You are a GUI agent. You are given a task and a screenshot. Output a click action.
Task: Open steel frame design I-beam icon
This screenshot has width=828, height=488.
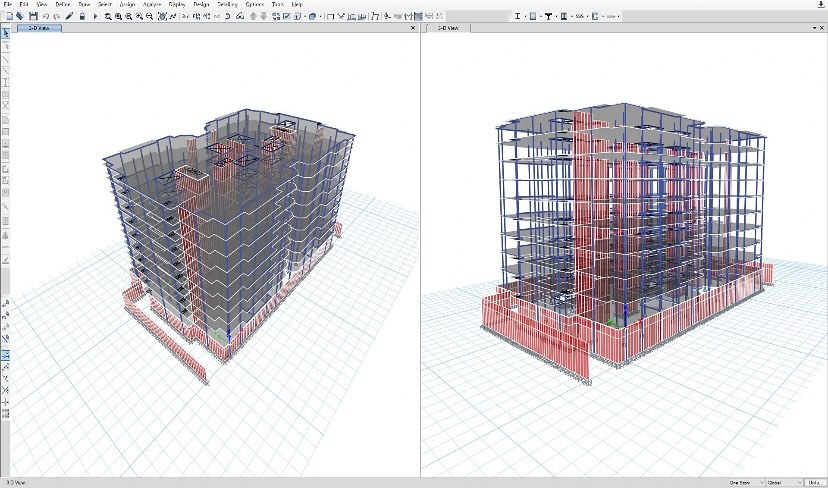tap(518, 17)
